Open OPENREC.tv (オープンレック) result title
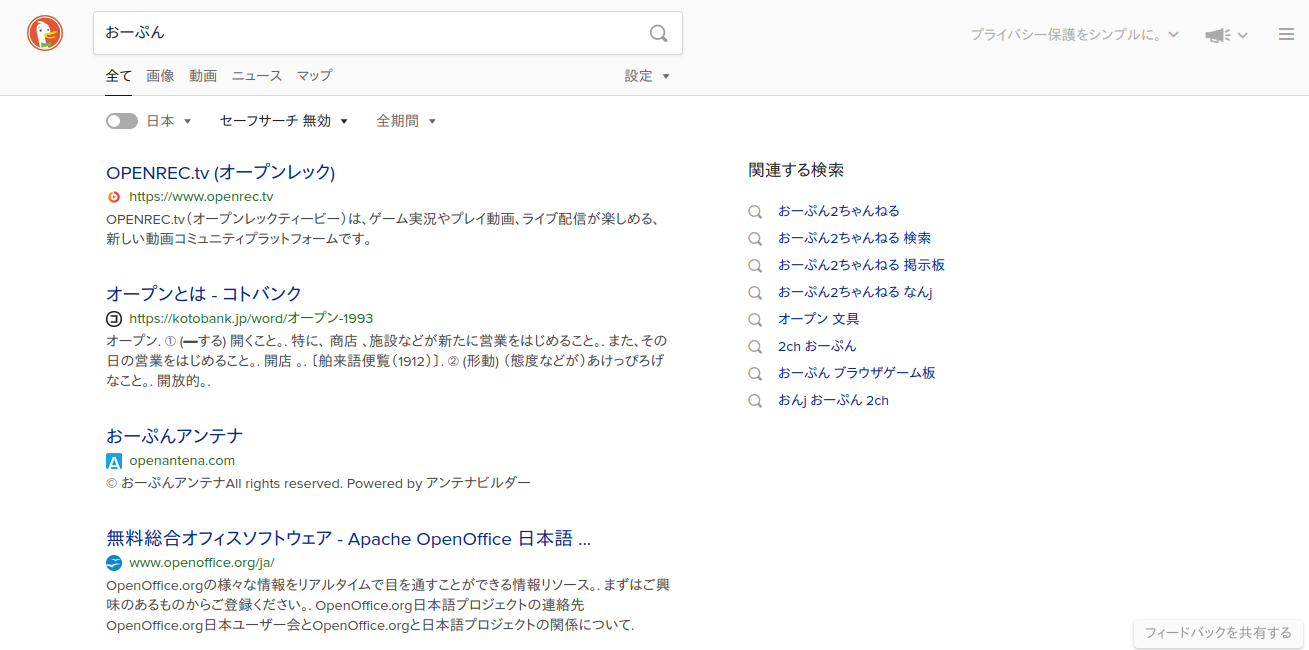1309x650 pixels. pos(221,172)
